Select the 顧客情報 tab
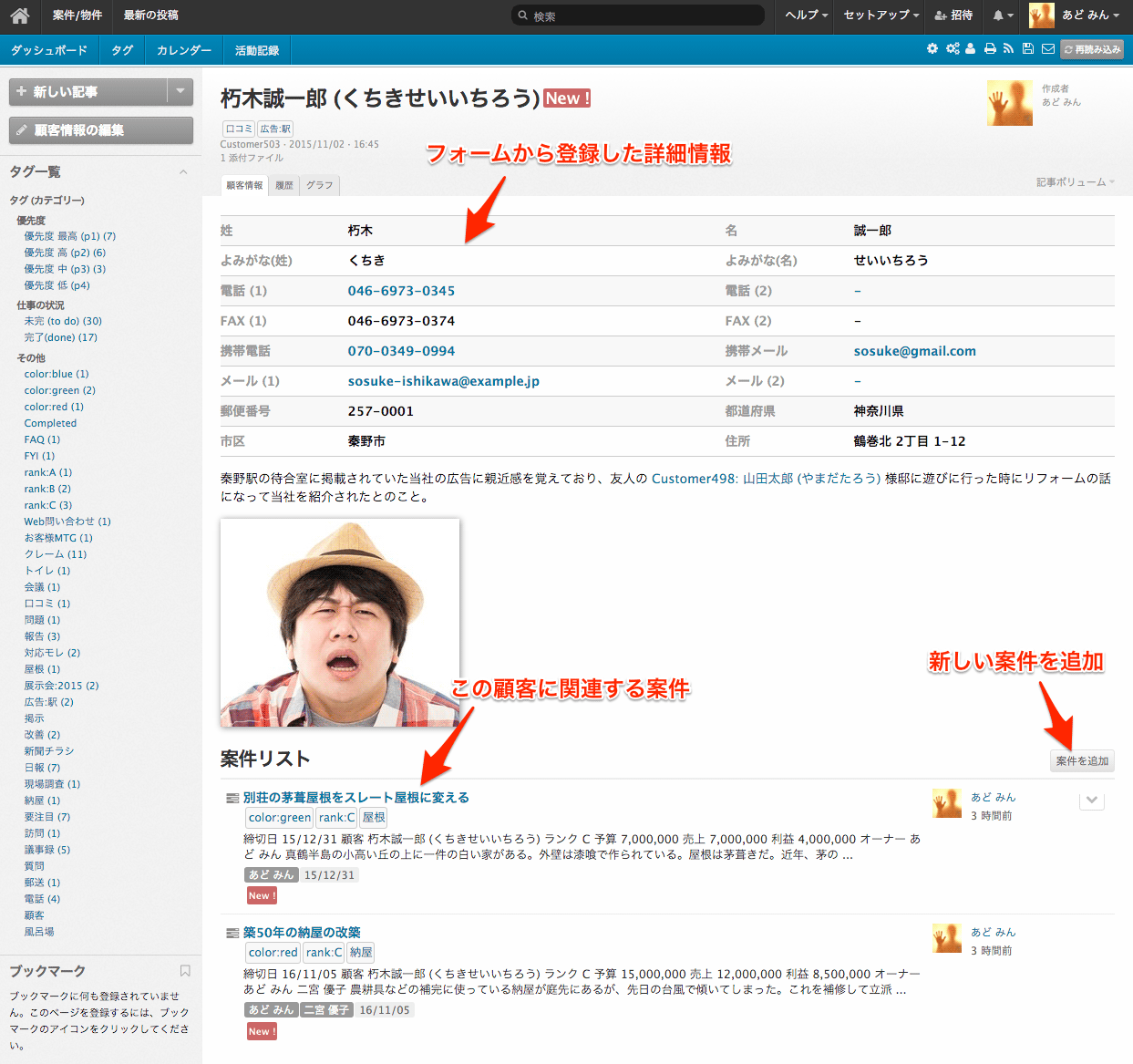 click(244, 185)
